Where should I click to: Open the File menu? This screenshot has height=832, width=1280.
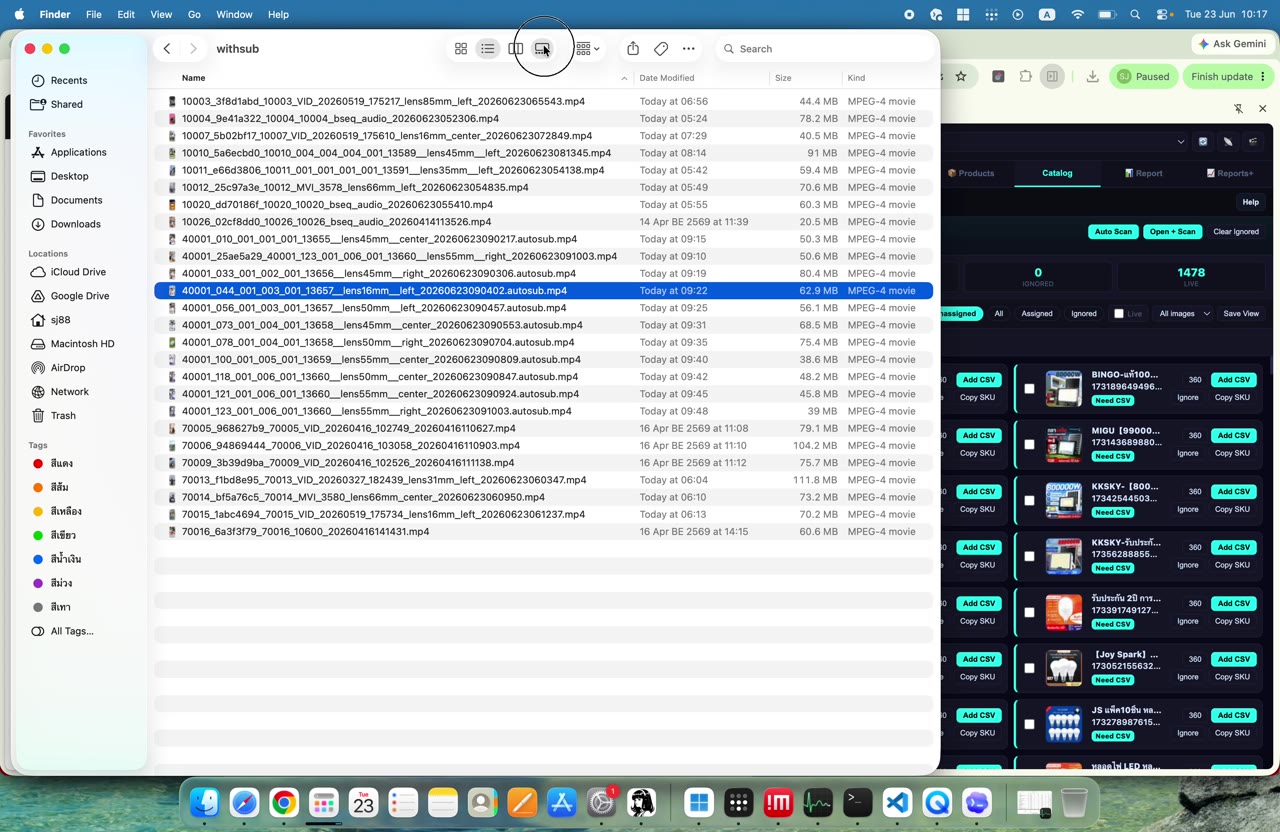click(93, 14)
